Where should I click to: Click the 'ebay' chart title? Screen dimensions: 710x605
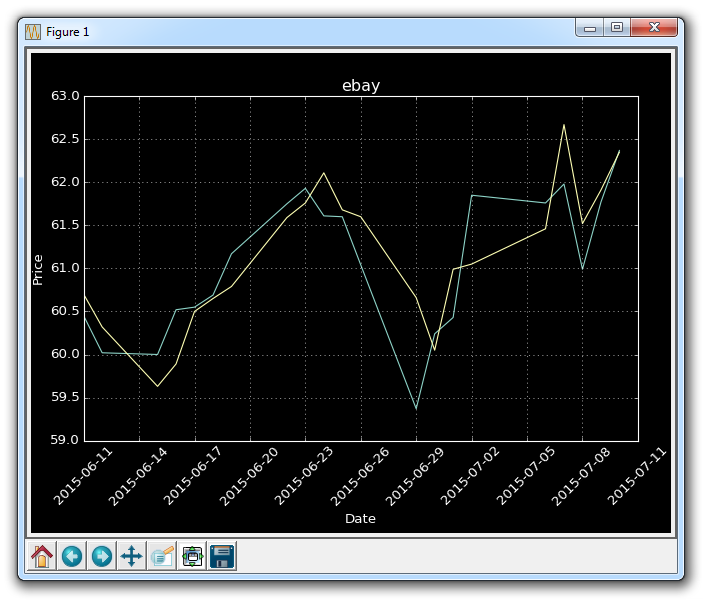[361, 86]
